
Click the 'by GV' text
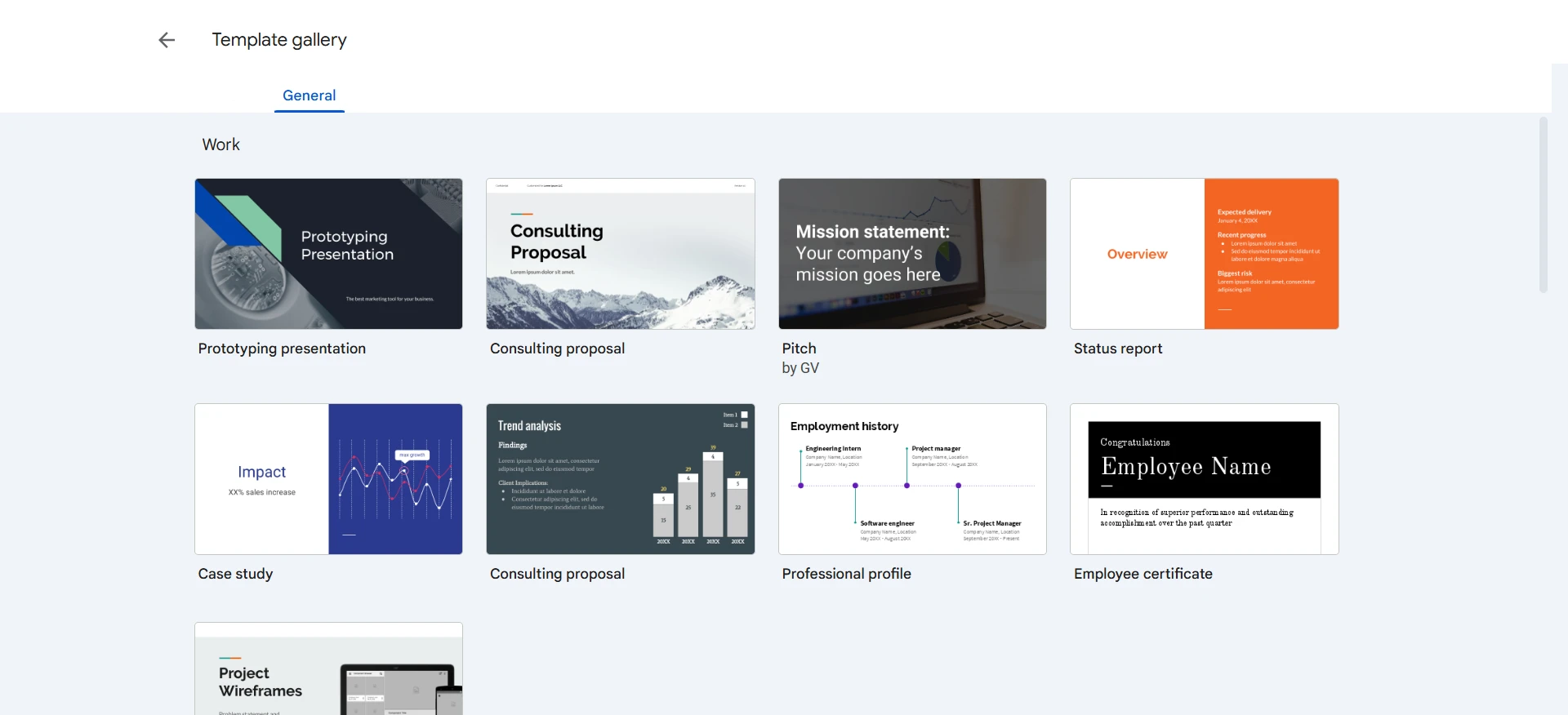[x=800, y=368]
